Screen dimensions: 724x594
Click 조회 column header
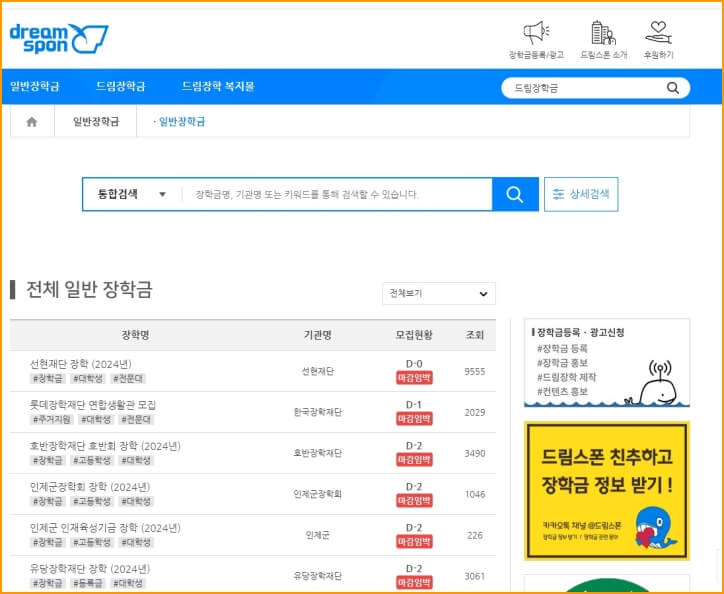click(475, 335)
